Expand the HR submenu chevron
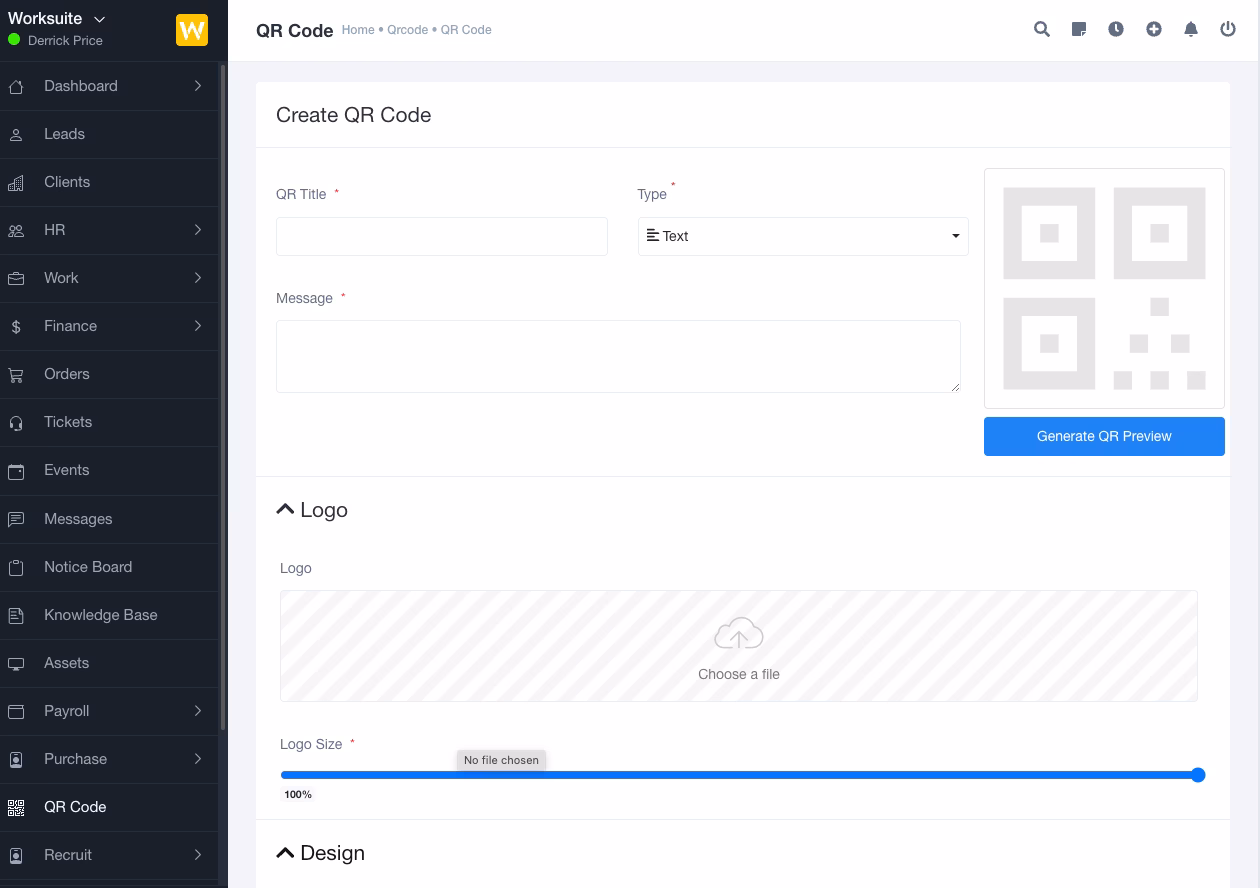The image size is (1260, 888). coord(198,230)
